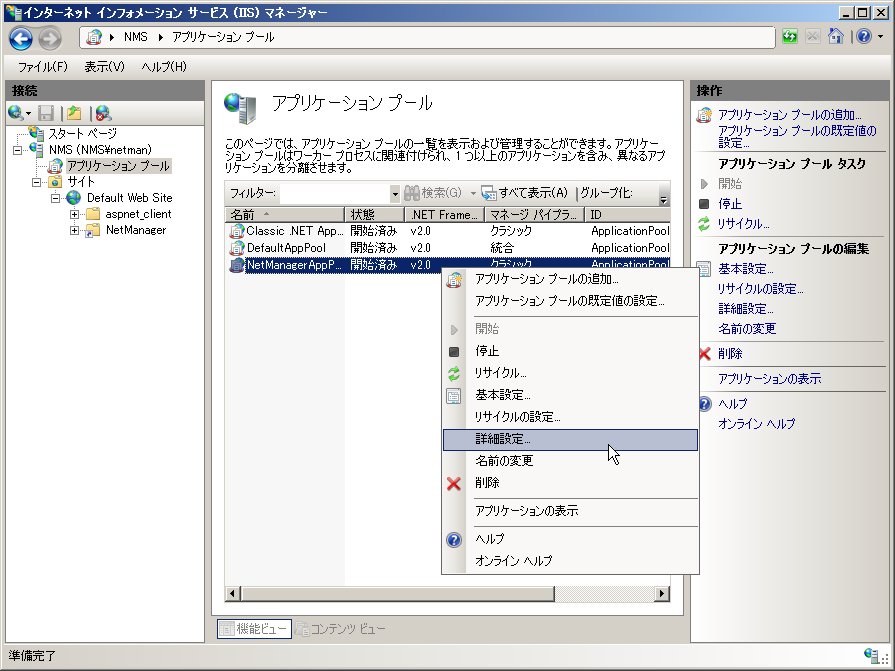Open the 検索 dropdown arrow
Screen dimensions: 895x671
473,193
